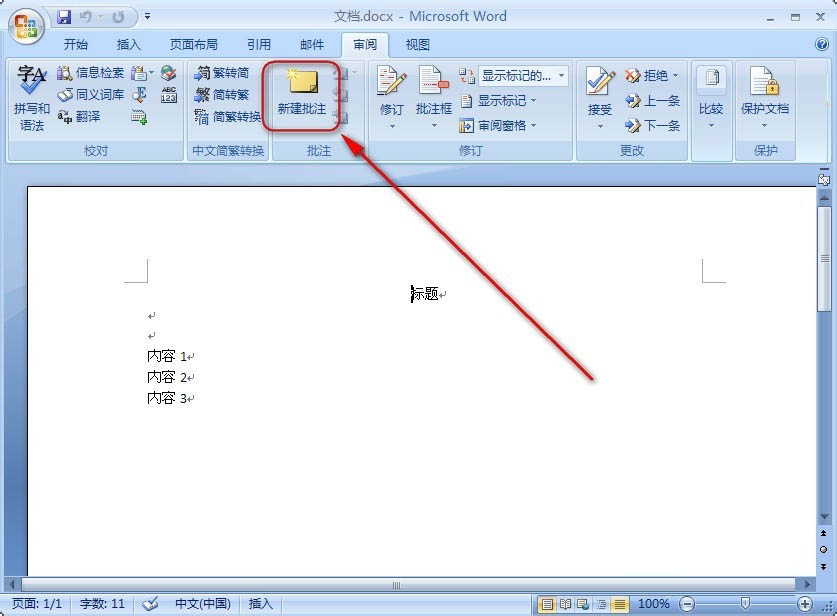Click 中文(中国) language indicator

(x=202, y=604)
